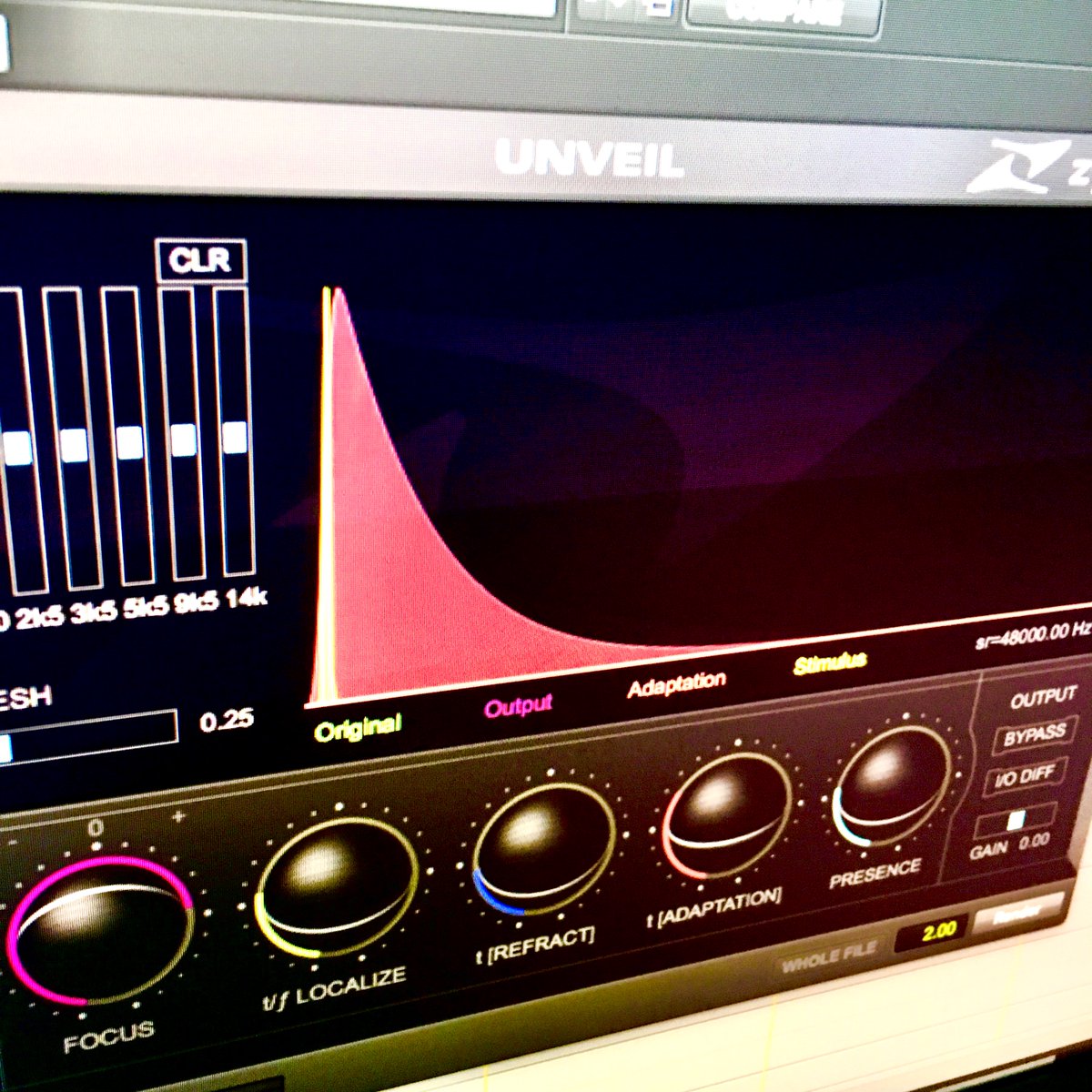Toggle the WHOLE FILE button
Image resolution: width=1092 pixels, height=1092 pixels.
tap(829, 956)
